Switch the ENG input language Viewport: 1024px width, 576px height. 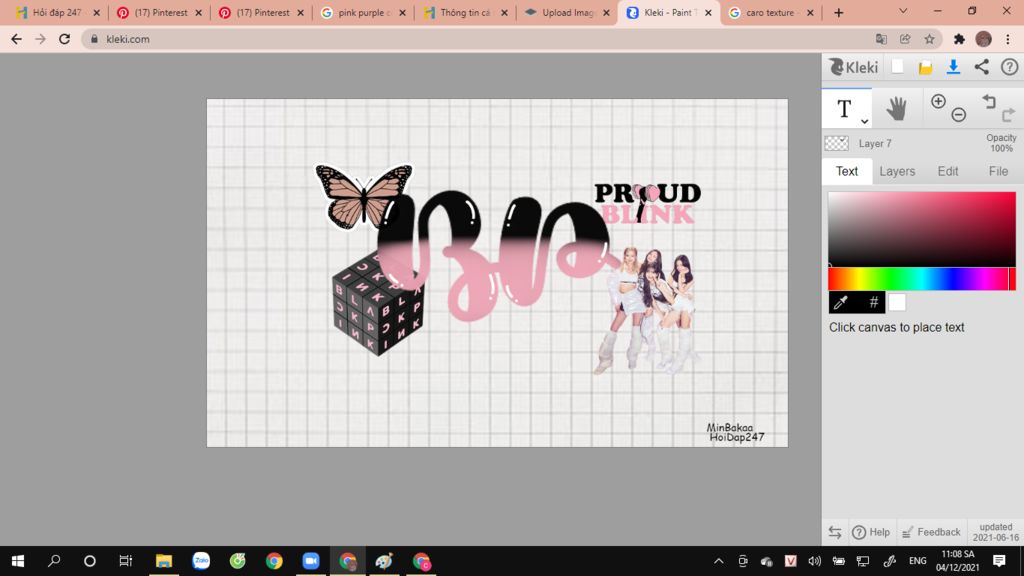(x=917, y=561)
